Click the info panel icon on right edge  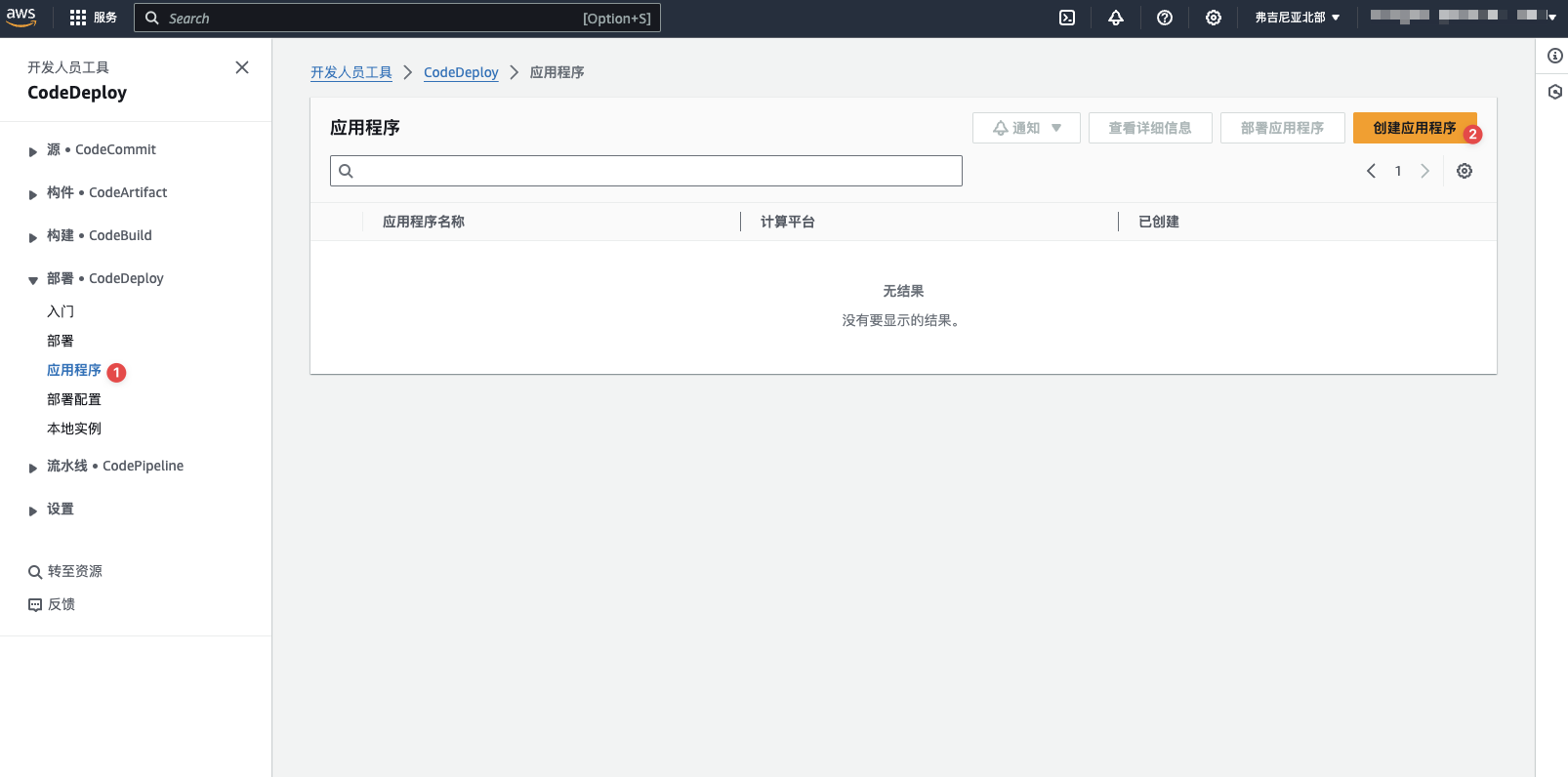tap(1555, 56)
